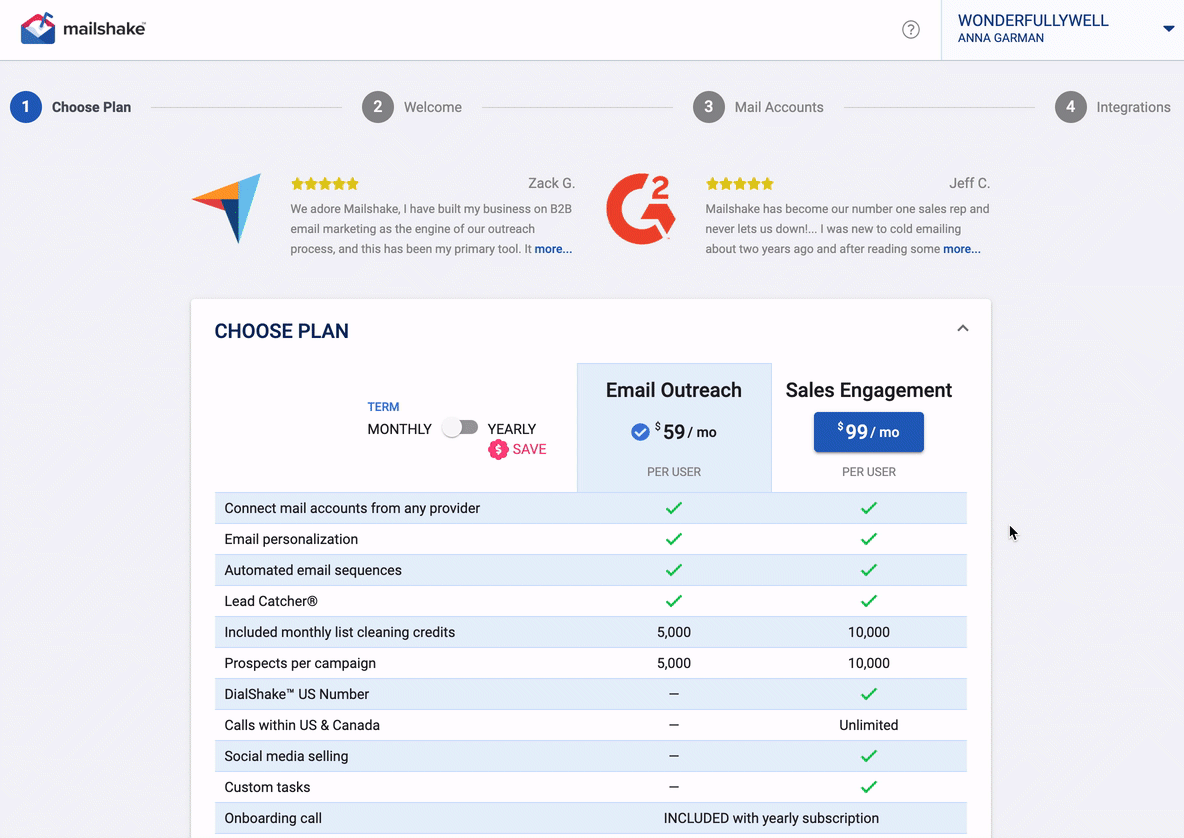
Task: Click 'Lead Catcher®' feature row
Action: (590, 601)
